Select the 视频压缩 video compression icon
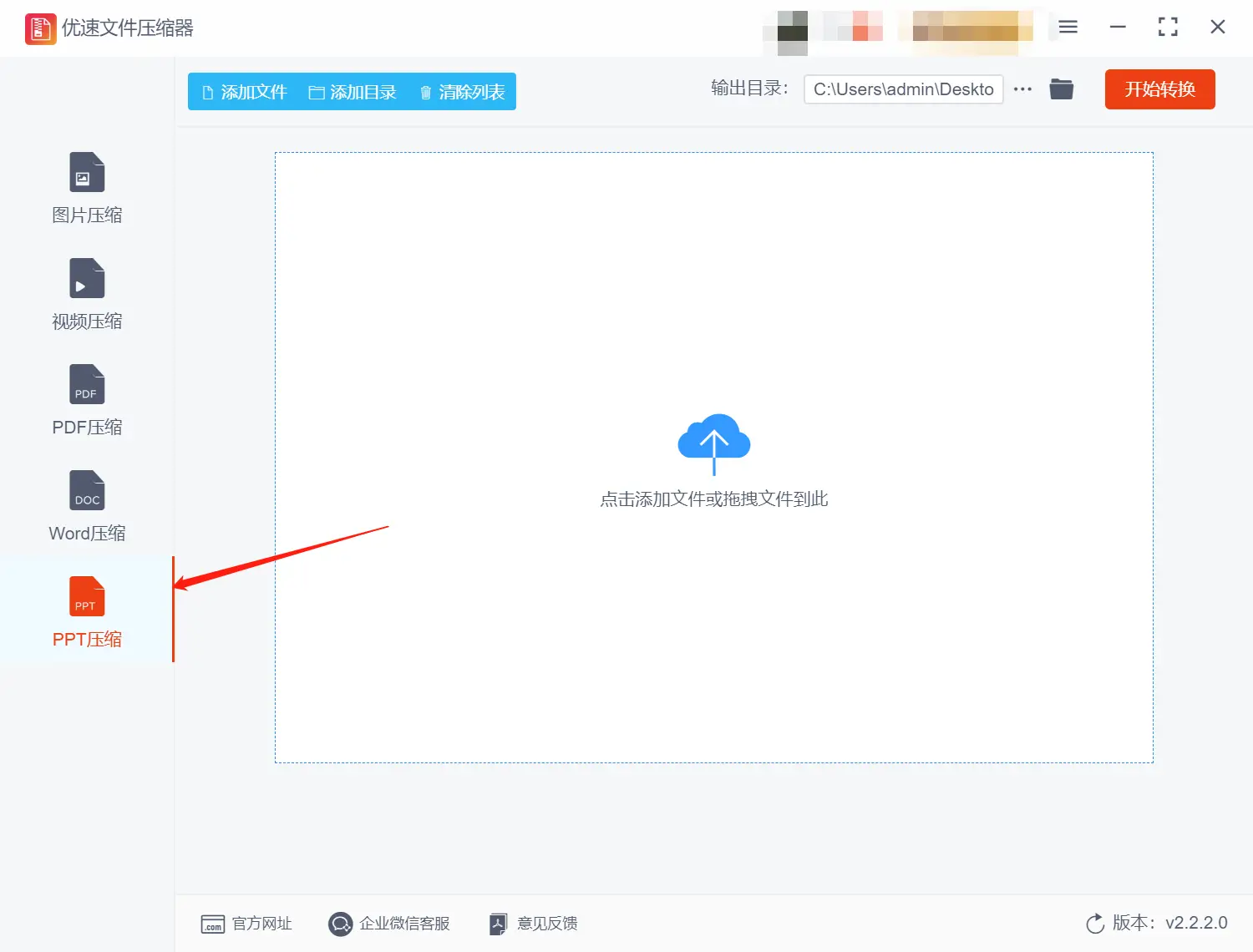 pos(86,278)
